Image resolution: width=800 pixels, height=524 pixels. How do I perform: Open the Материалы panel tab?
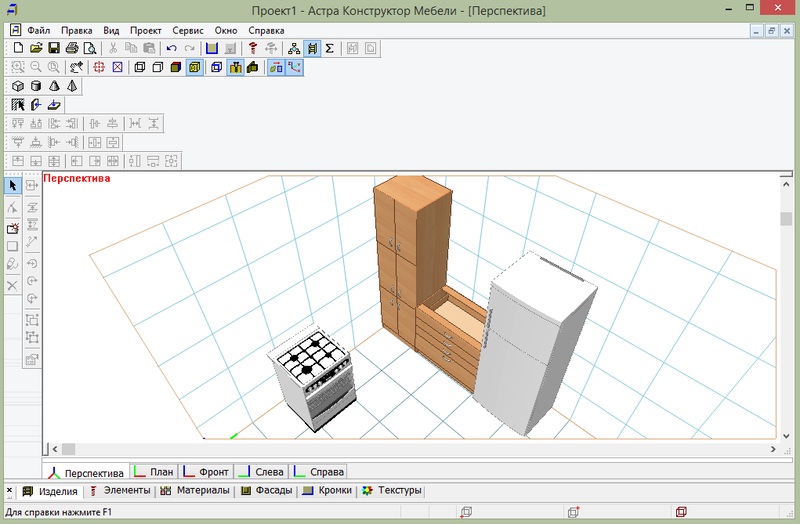[196, 491]
